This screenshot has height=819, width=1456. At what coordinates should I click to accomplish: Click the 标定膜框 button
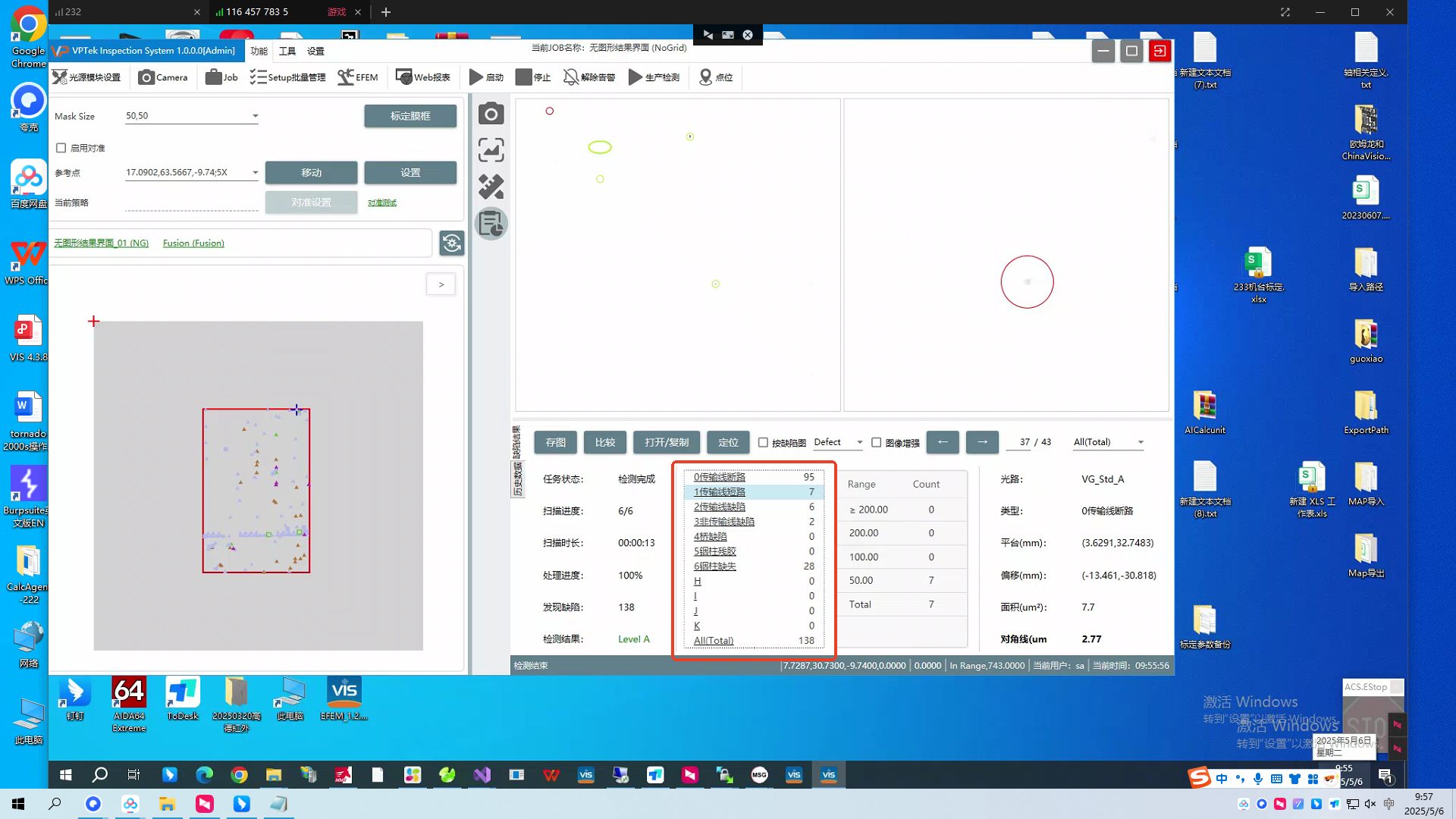click(x=410, y=116)
